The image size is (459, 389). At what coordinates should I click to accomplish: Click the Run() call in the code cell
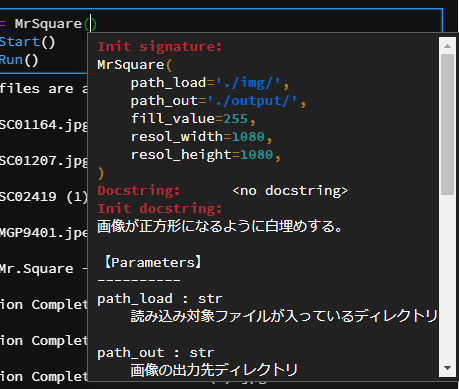(x=19, y=60)
